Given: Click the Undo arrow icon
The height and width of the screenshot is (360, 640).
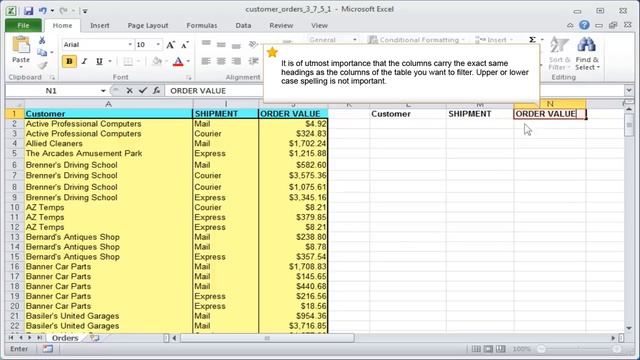Looking at the screenshot, I should [42, 11].
